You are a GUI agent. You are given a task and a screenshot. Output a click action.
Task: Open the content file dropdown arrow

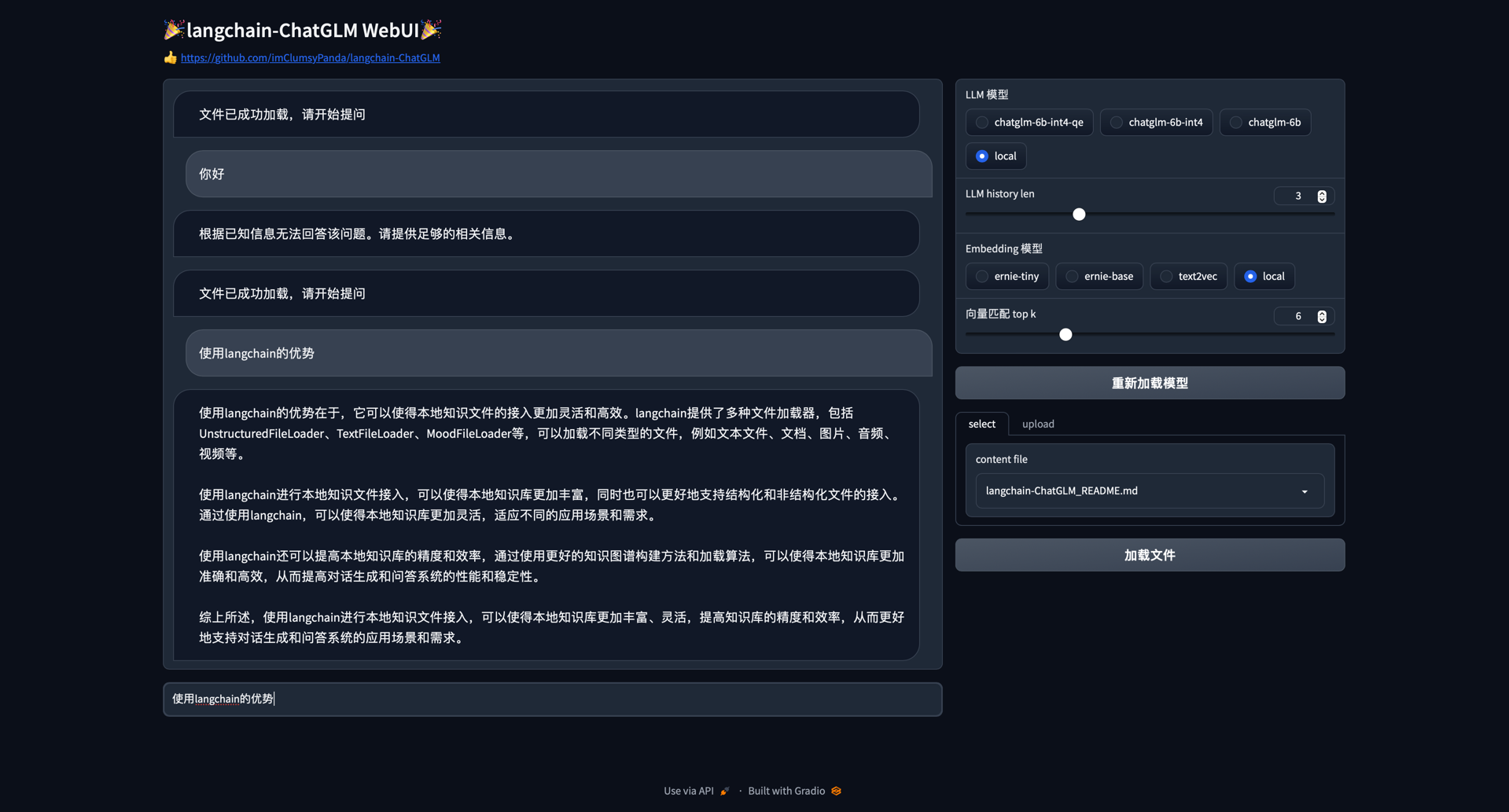1305,491
